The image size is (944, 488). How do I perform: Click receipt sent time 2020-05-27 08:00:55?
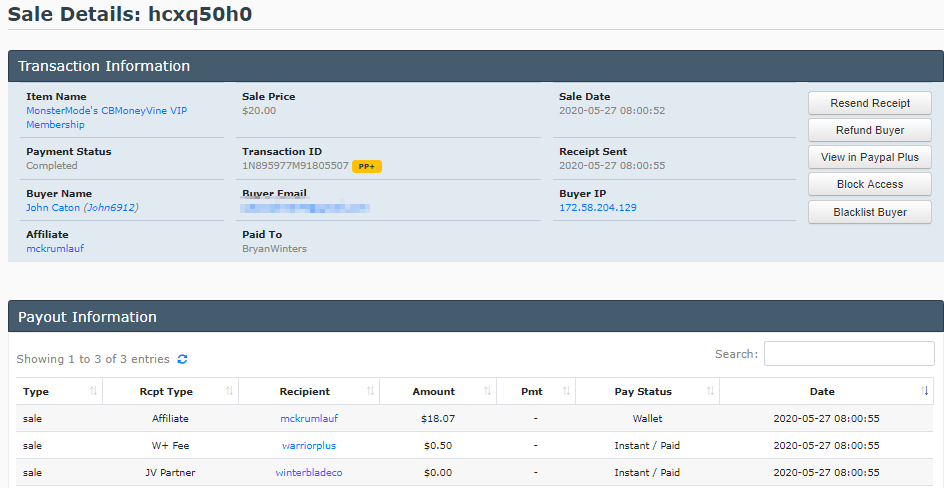[x=612, y=165]
